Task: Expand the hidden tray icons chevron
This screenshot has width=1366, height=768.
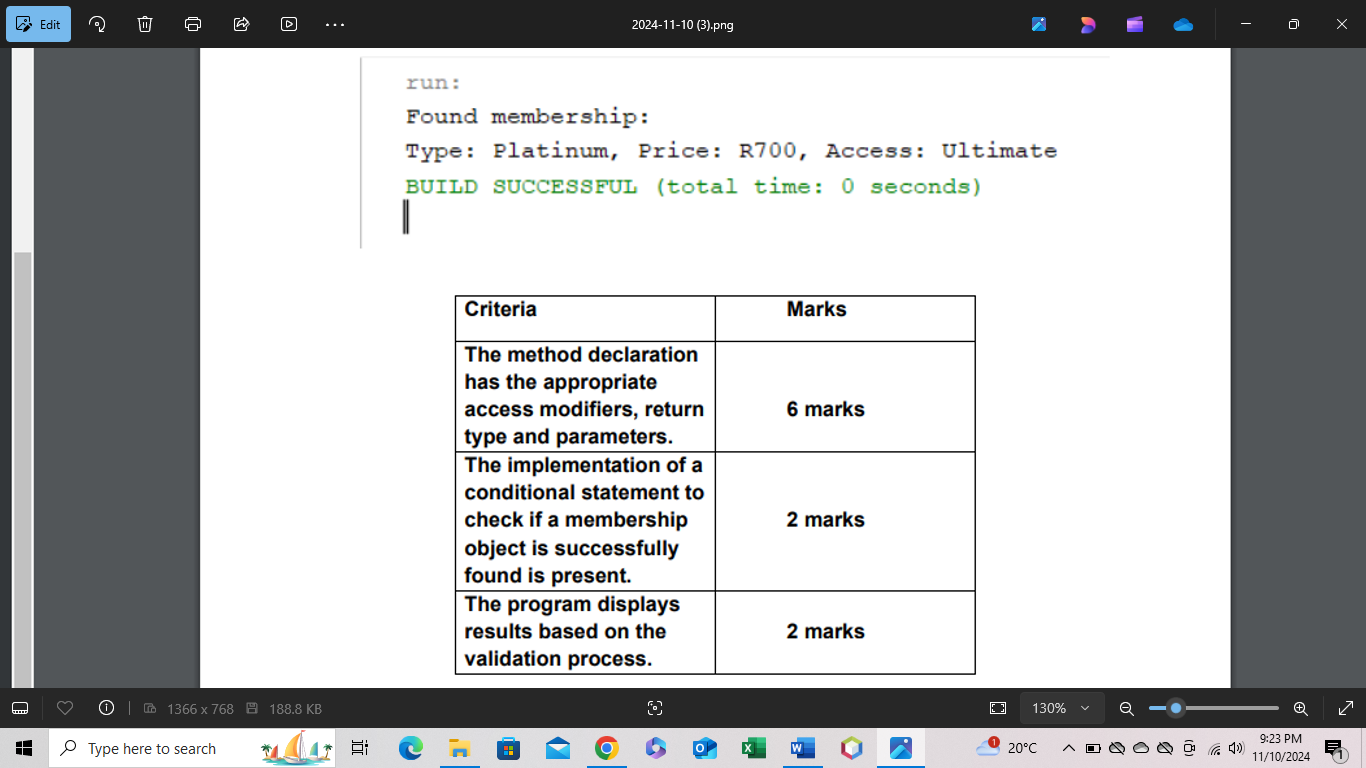Action: click(1069, 748)
